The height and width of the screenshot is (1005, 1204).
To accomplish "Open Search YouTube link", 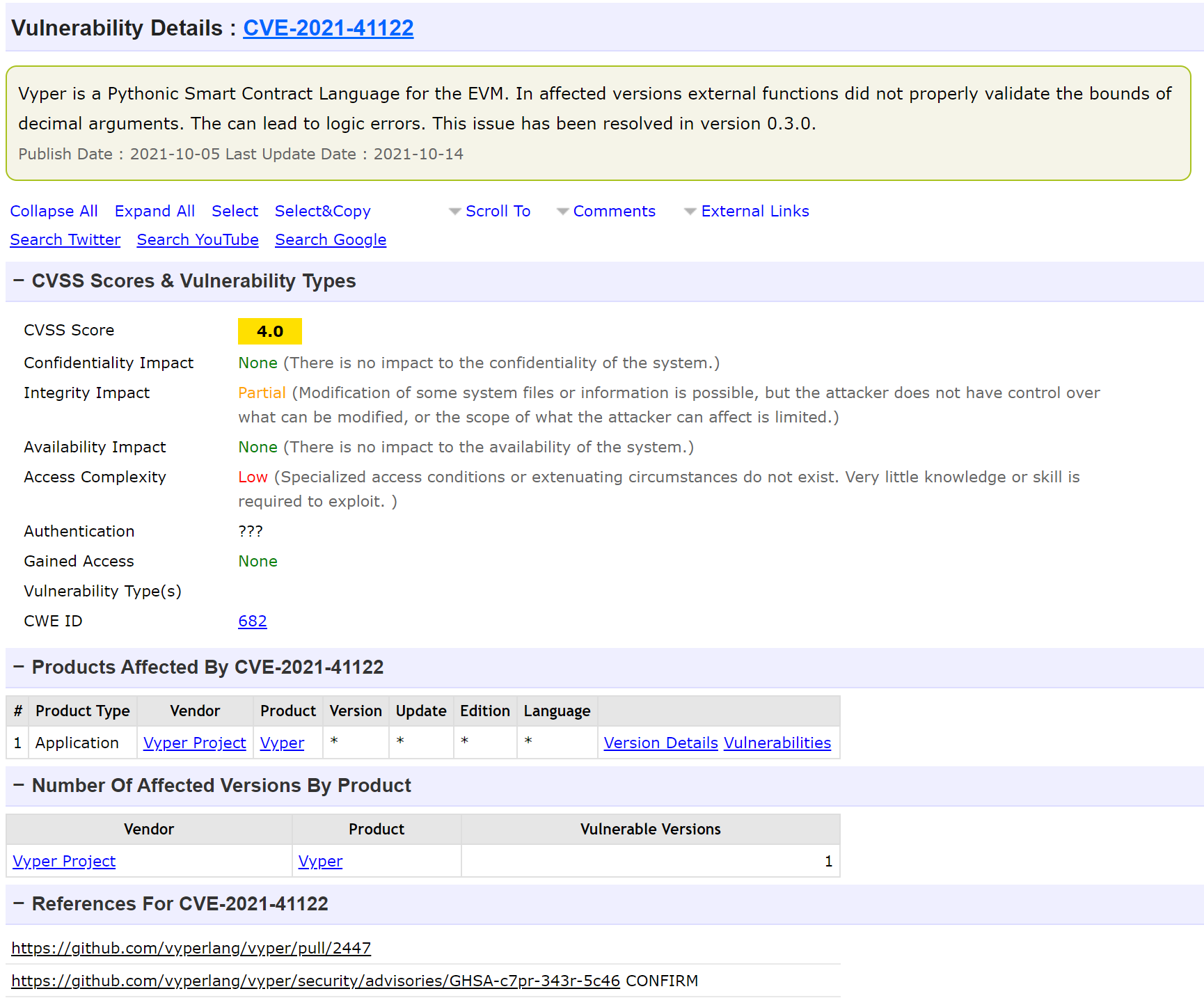I will click(198, 239).
